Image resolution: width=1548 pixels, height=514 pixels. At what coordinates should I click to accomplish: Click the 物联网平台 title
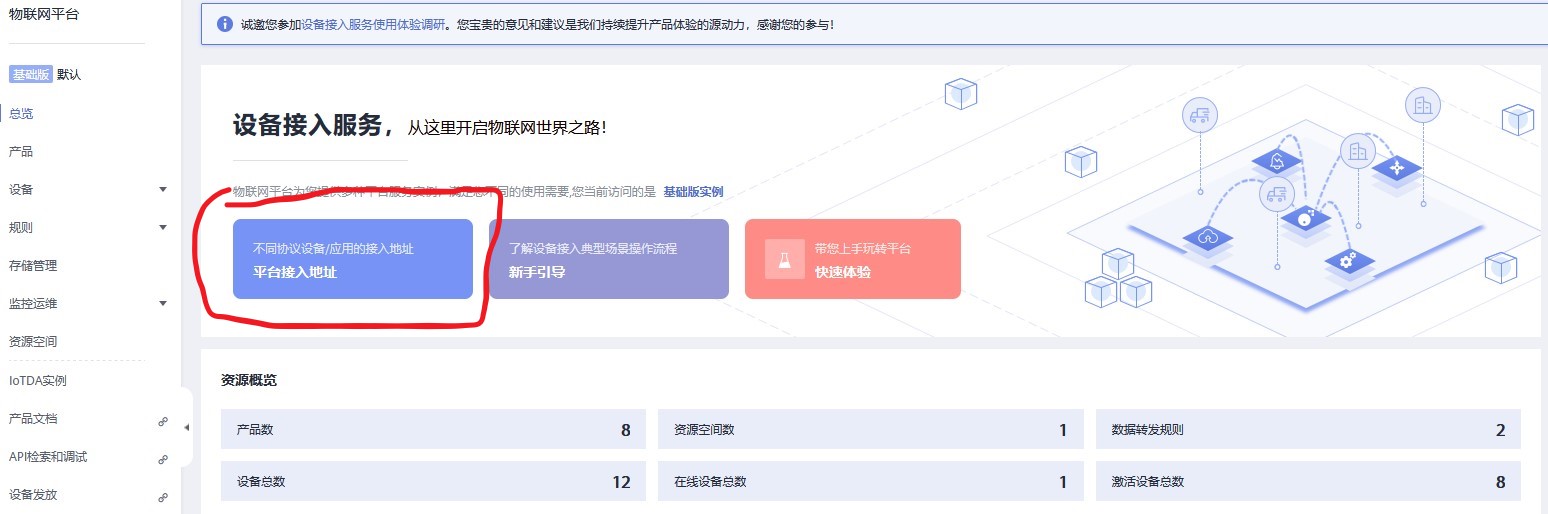tap(44, 14)
